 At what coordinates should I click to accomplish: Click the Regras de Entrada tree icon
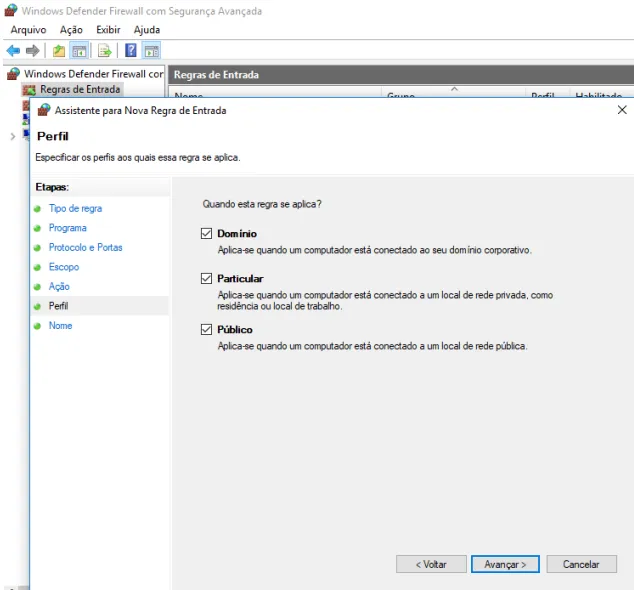pyautogui.click(x=29, y=90)
